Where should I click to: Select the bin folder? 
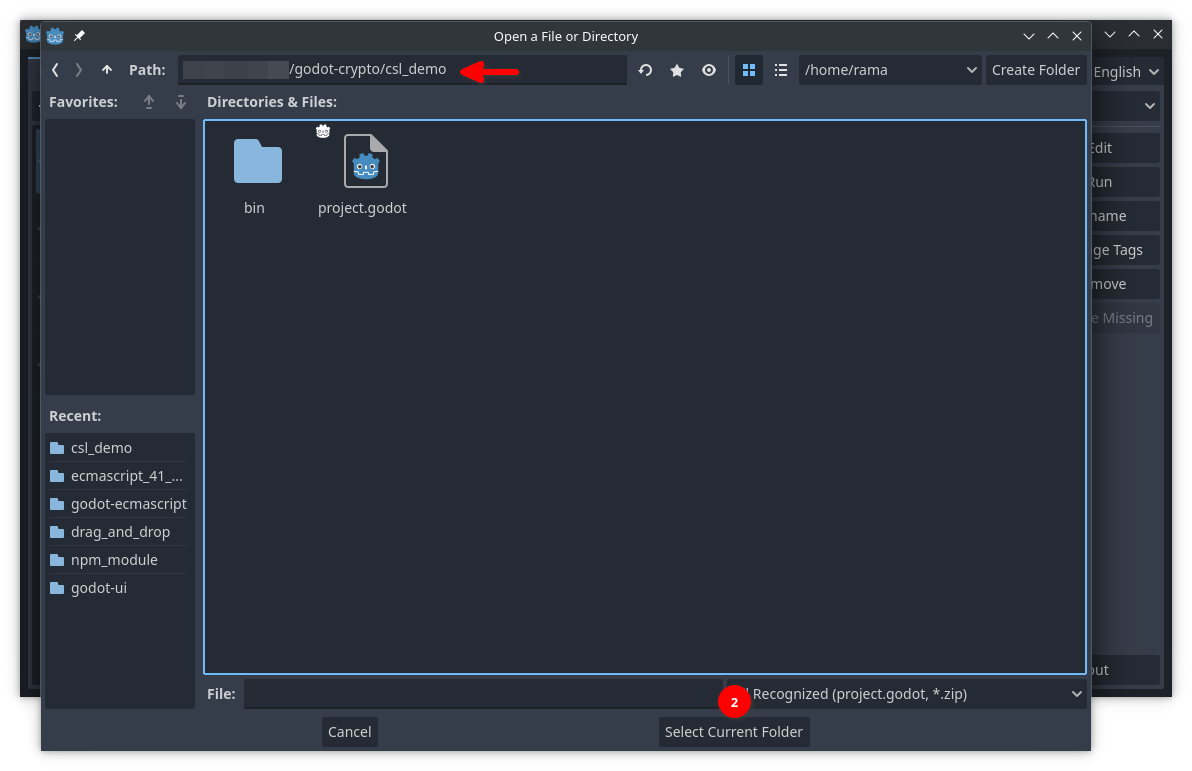(x=256, y=176)
